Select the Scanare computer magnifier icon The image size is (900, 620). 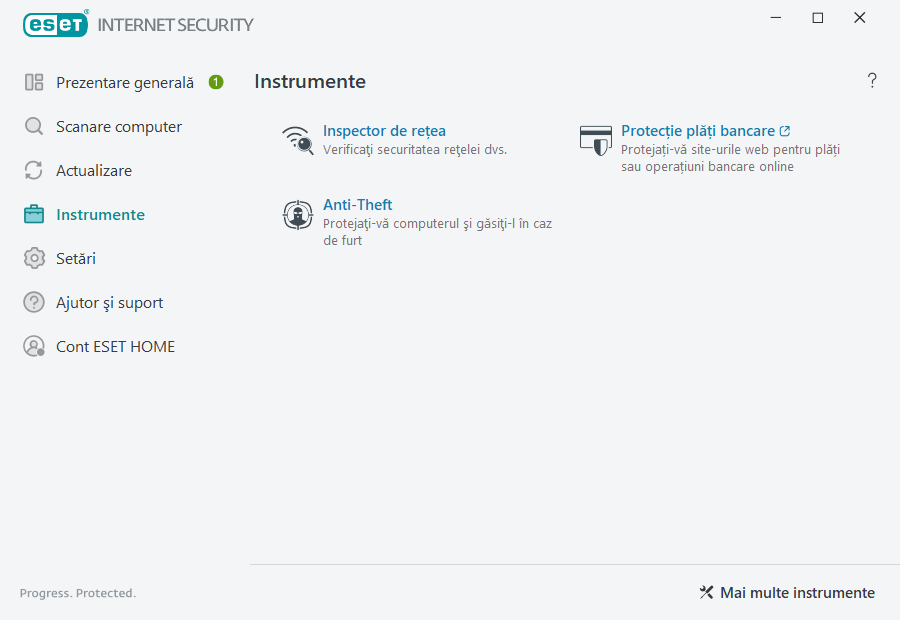[x=33, y=126]
